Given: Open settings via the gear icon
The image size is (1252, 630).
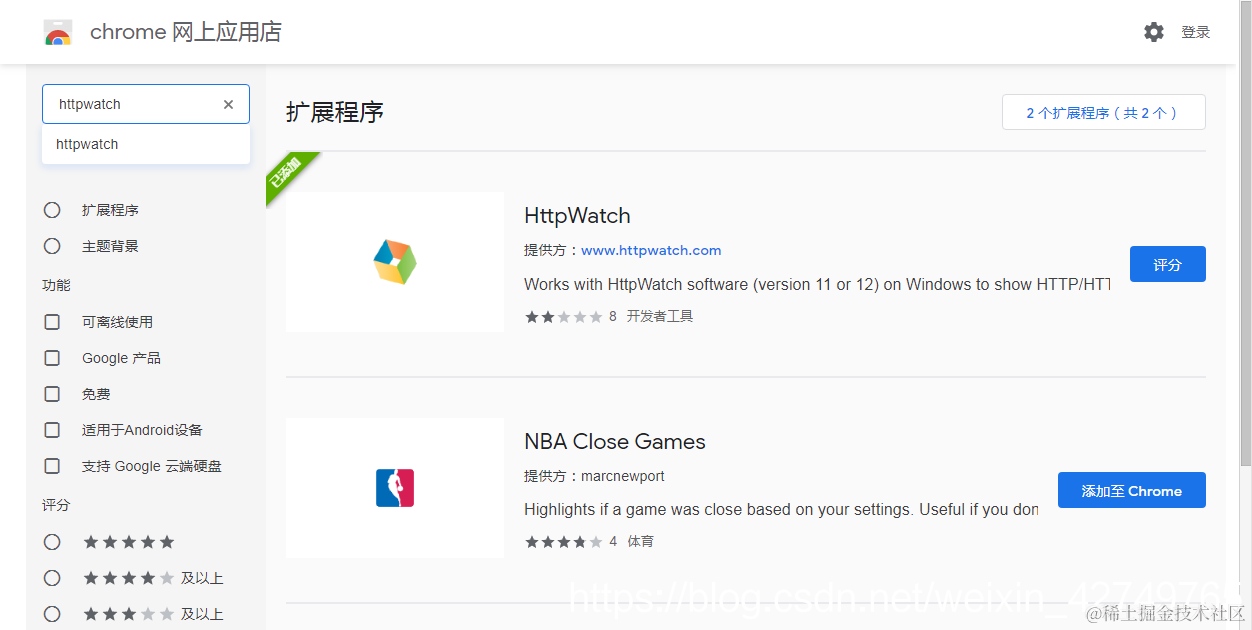Looking at the screenshot, I should (1154, 32).
